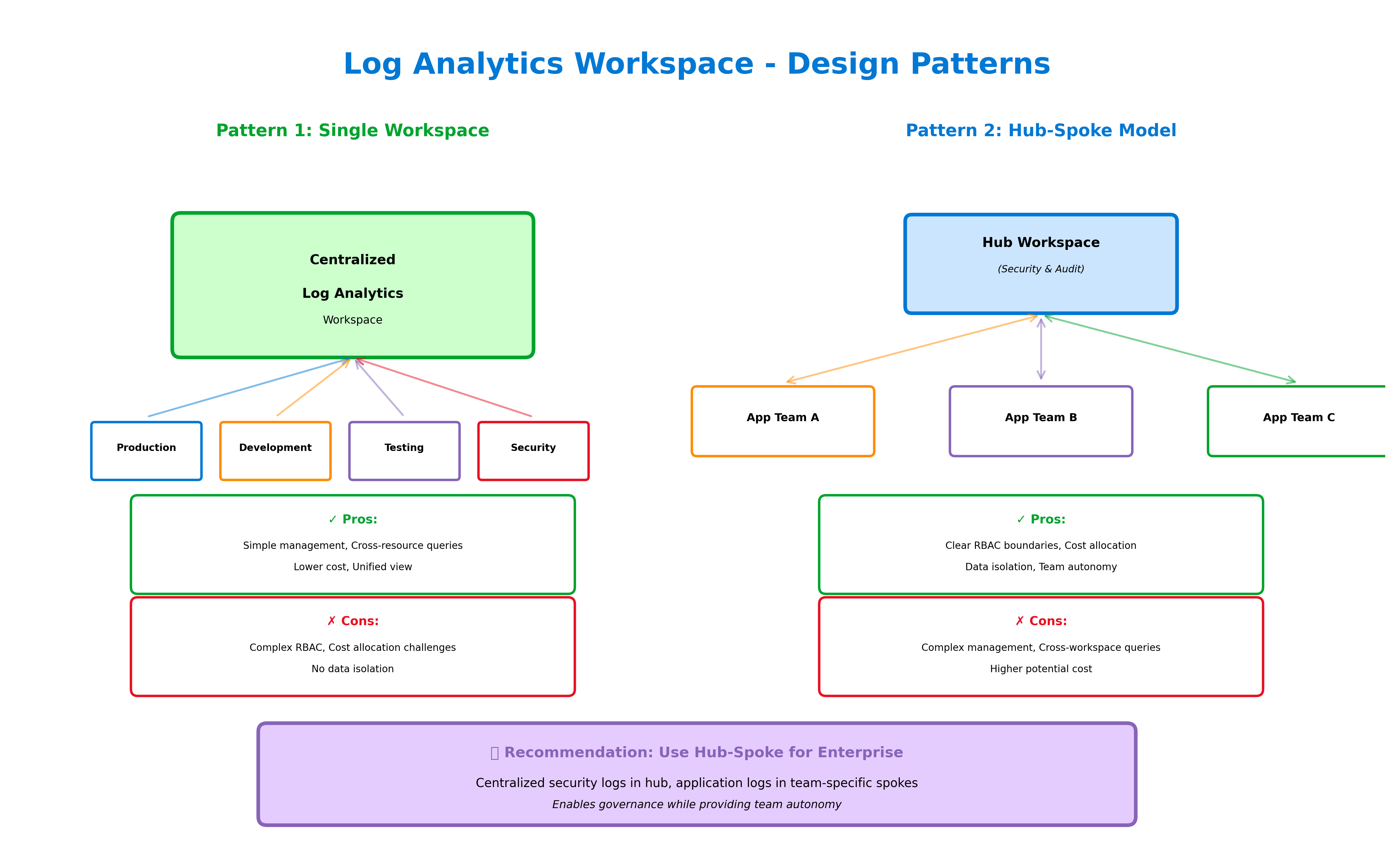Click the Development box
This screenshot has width=1394, height=868.
coord(275,451)
